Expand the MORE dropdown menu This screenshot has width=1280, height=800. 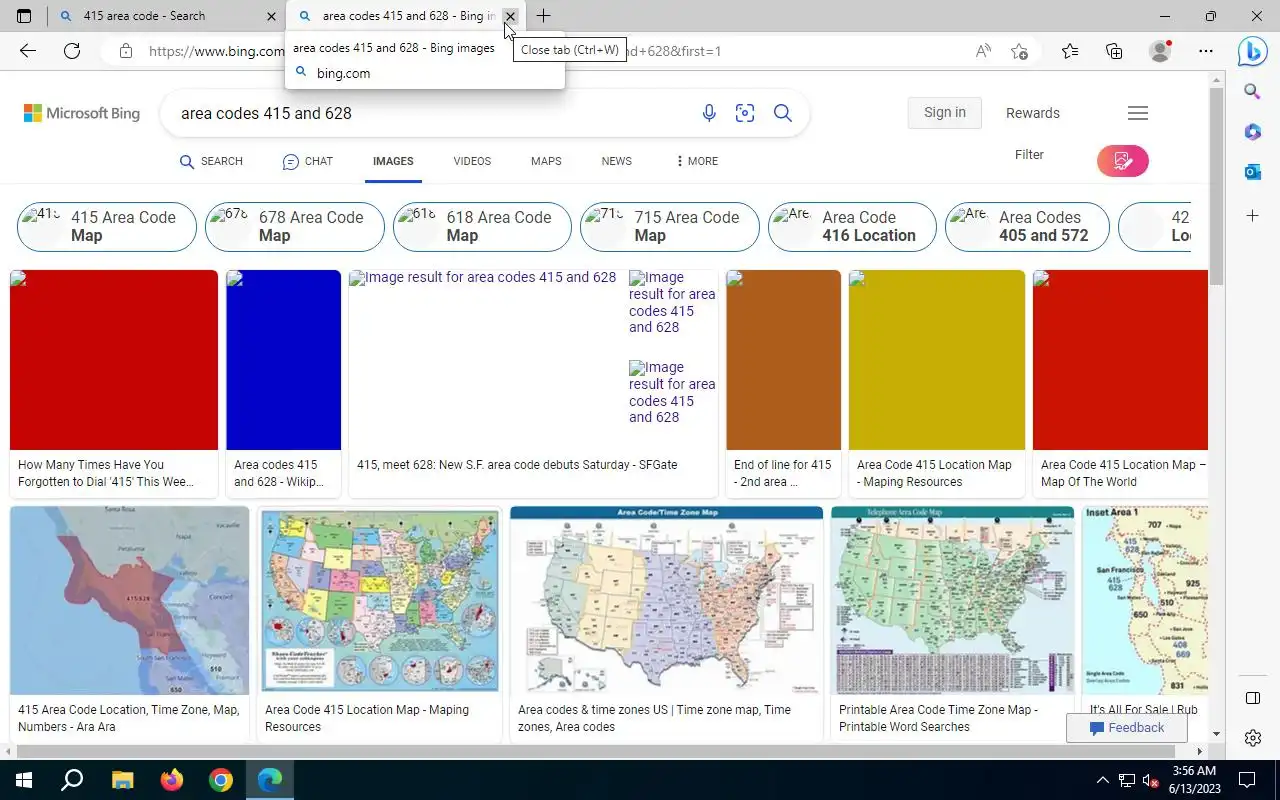697,161
